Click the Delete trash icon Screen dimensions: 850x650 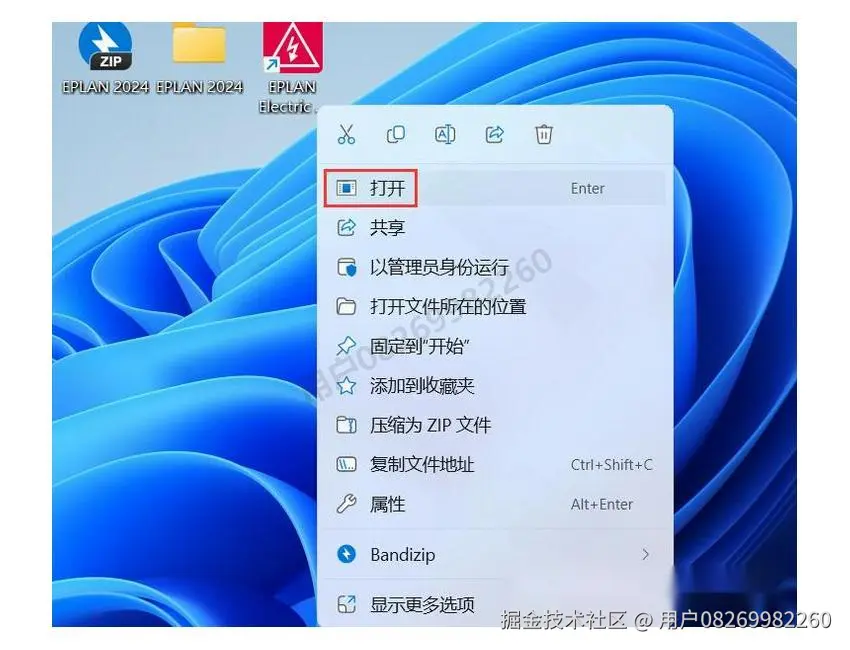pos(543,134)
